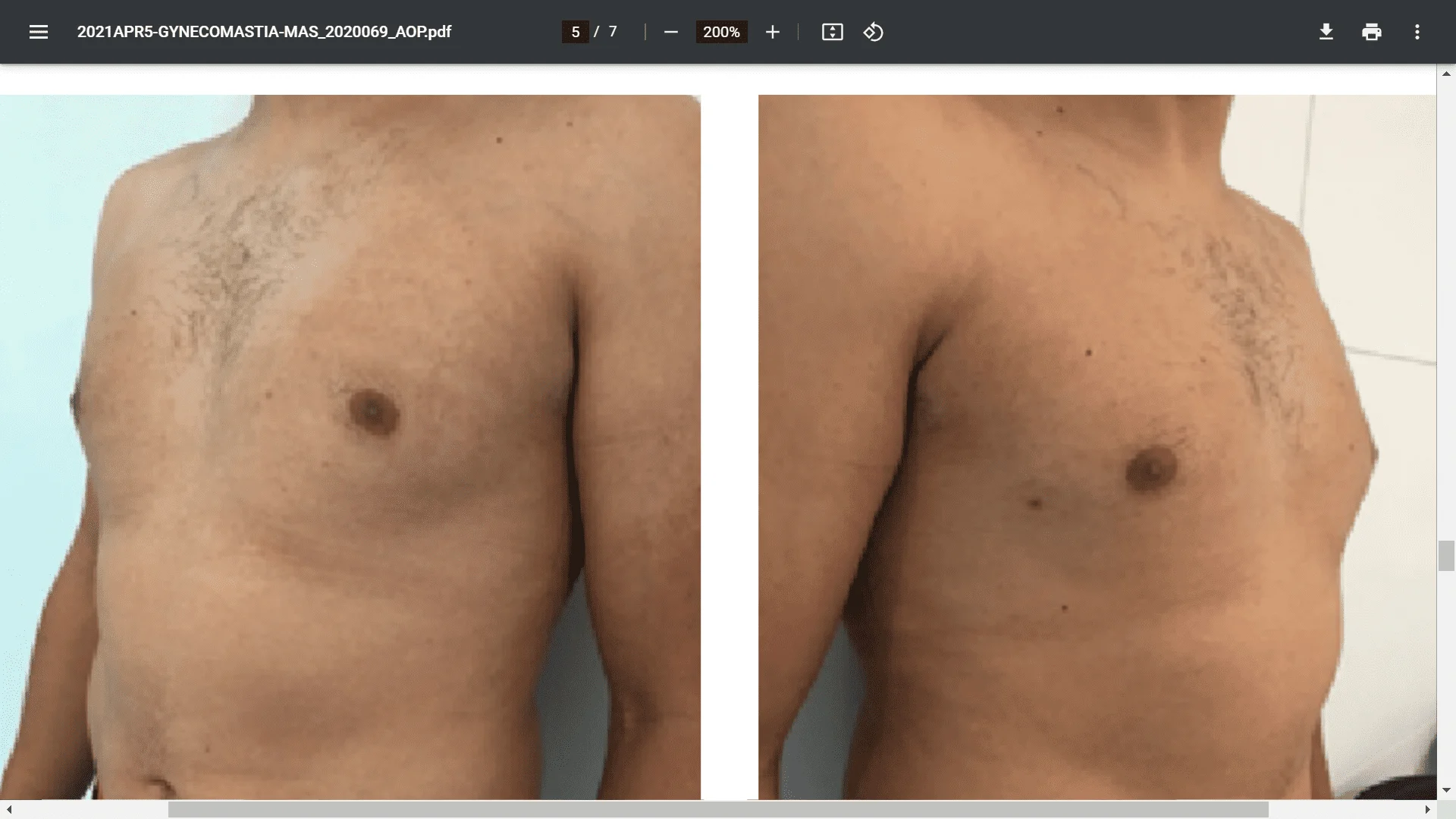Rotate the PDF counterclockwise
The image size is (1456, 819).
[x=873, y=32]
